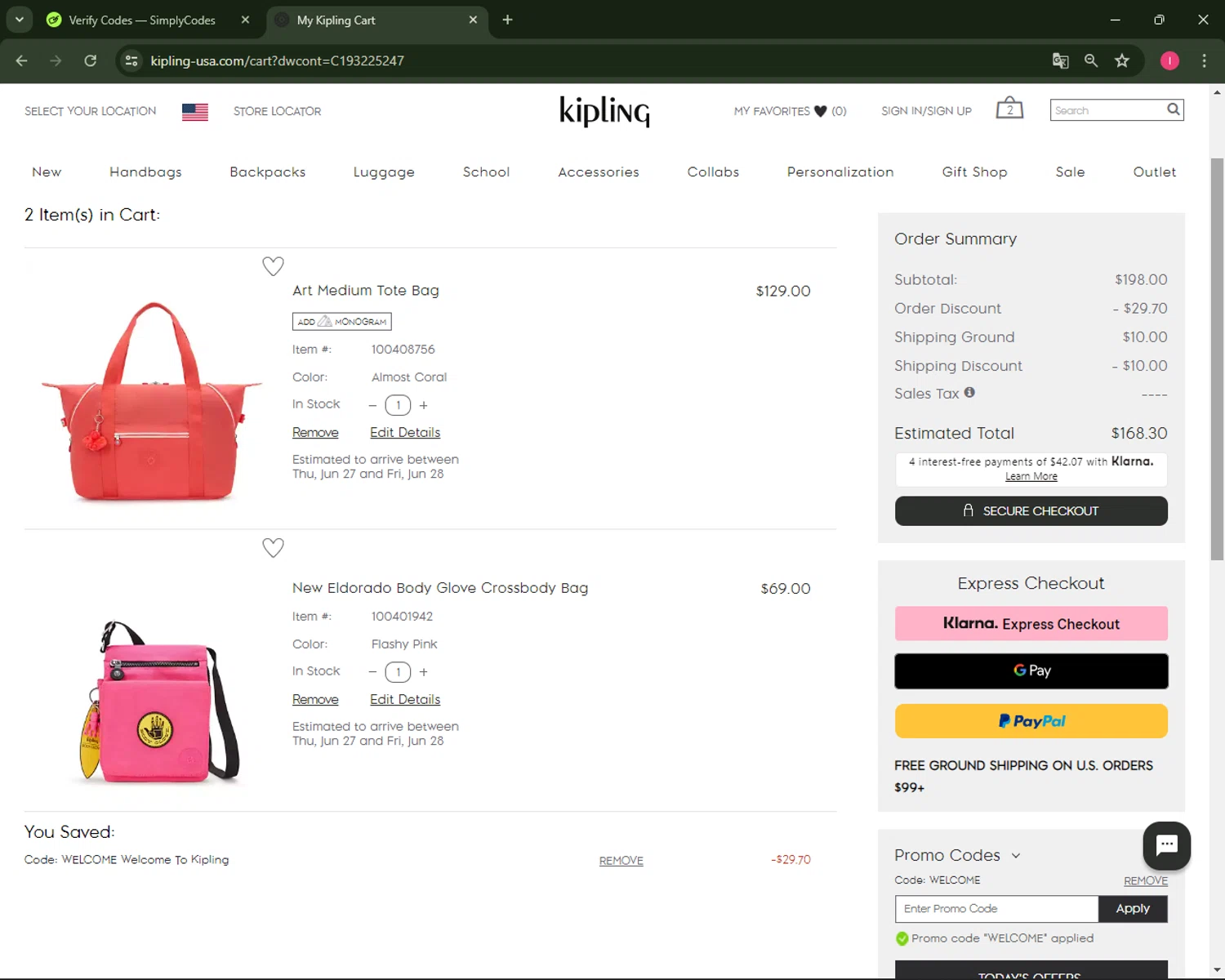Reload the page
This screenshot has height=980, width=1225.
coord(91,60)
